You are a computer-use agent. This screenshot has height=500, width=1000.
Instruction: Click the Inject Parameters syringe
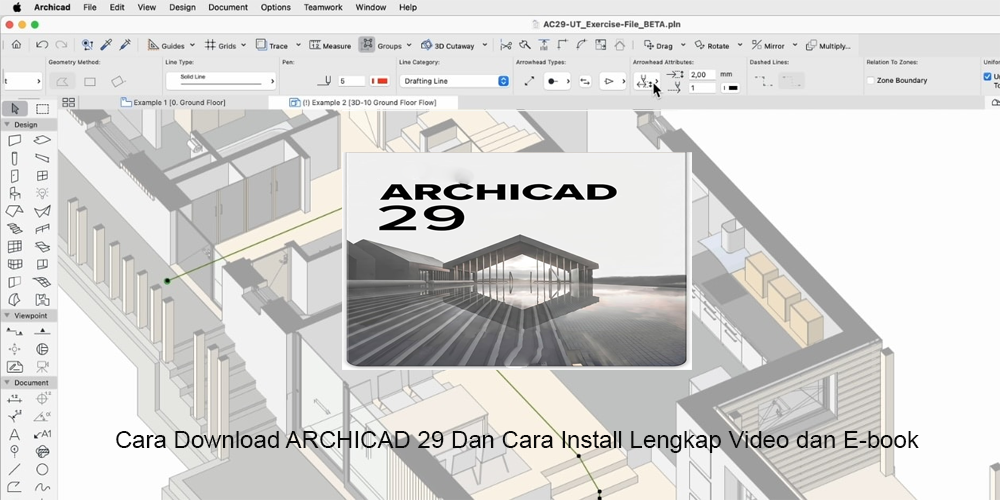(126, 45)
